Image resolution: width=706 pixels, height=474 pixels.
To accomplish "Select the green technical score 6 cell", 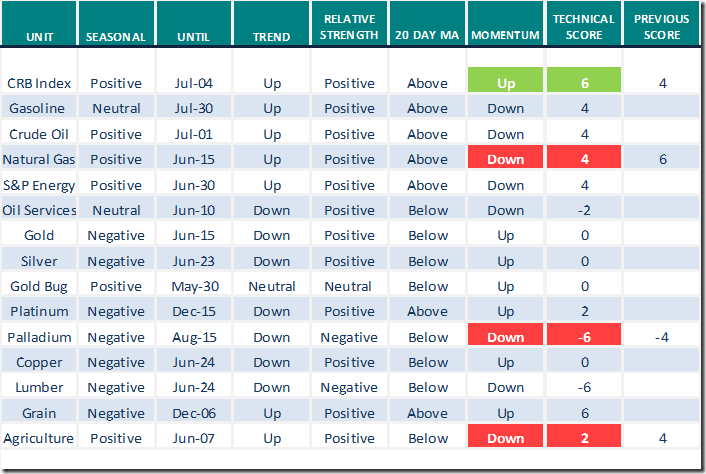I will (x=585, y=83).
